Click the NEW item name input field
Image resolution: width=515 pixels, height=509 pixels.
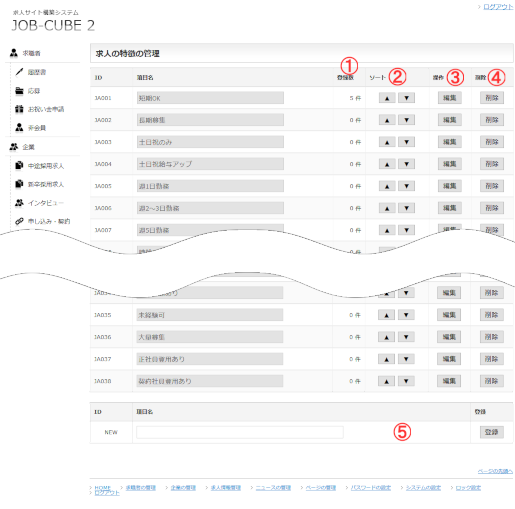pos(240,432)
